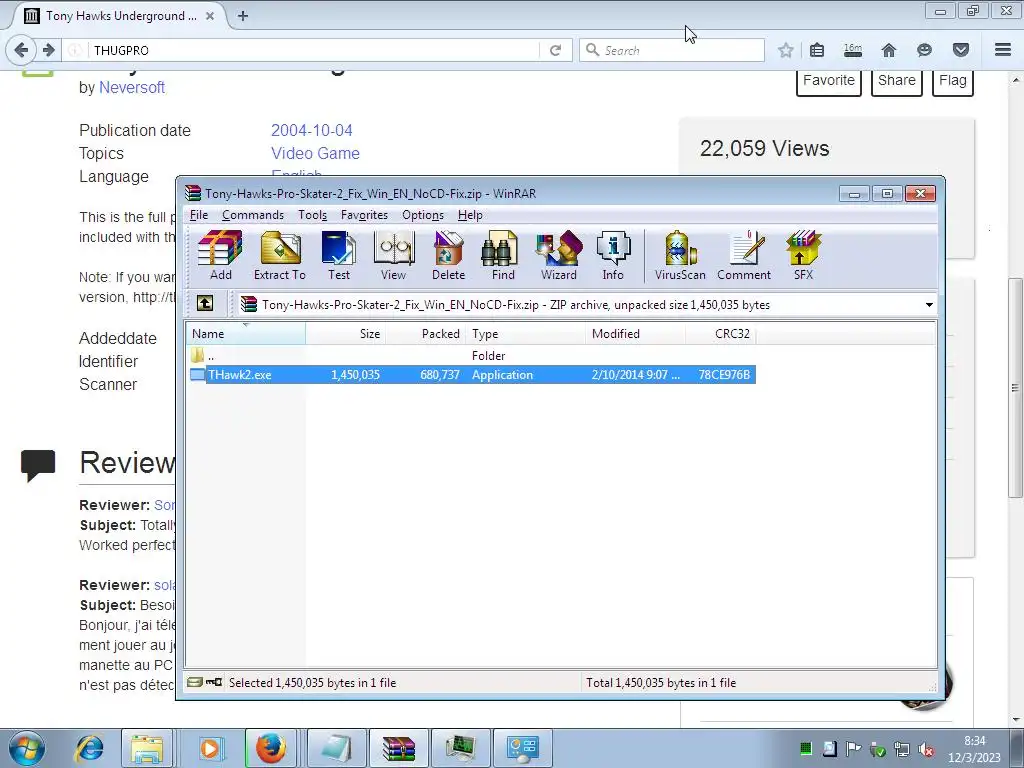Viewport: 1024px width, 768px height.
Task: Click the key password icon in status bar
Action: (x=214, y=682)
